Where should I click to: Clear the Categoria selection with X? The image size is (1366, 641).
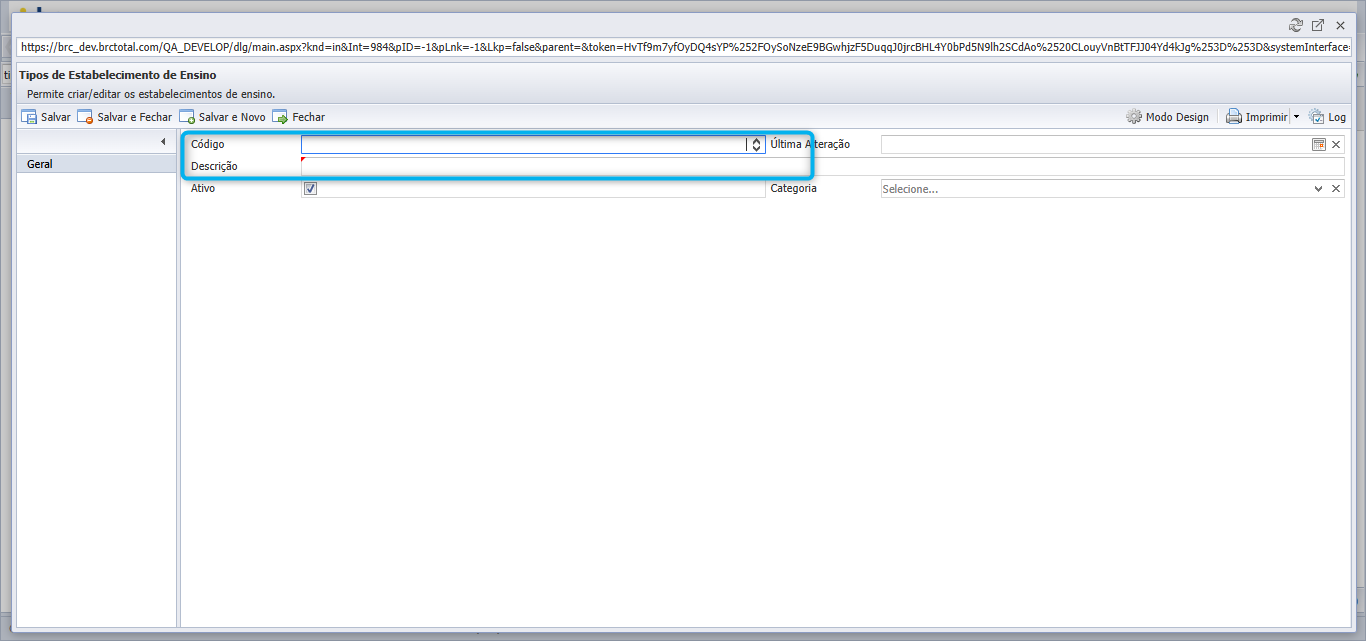tap(1336, 188)
